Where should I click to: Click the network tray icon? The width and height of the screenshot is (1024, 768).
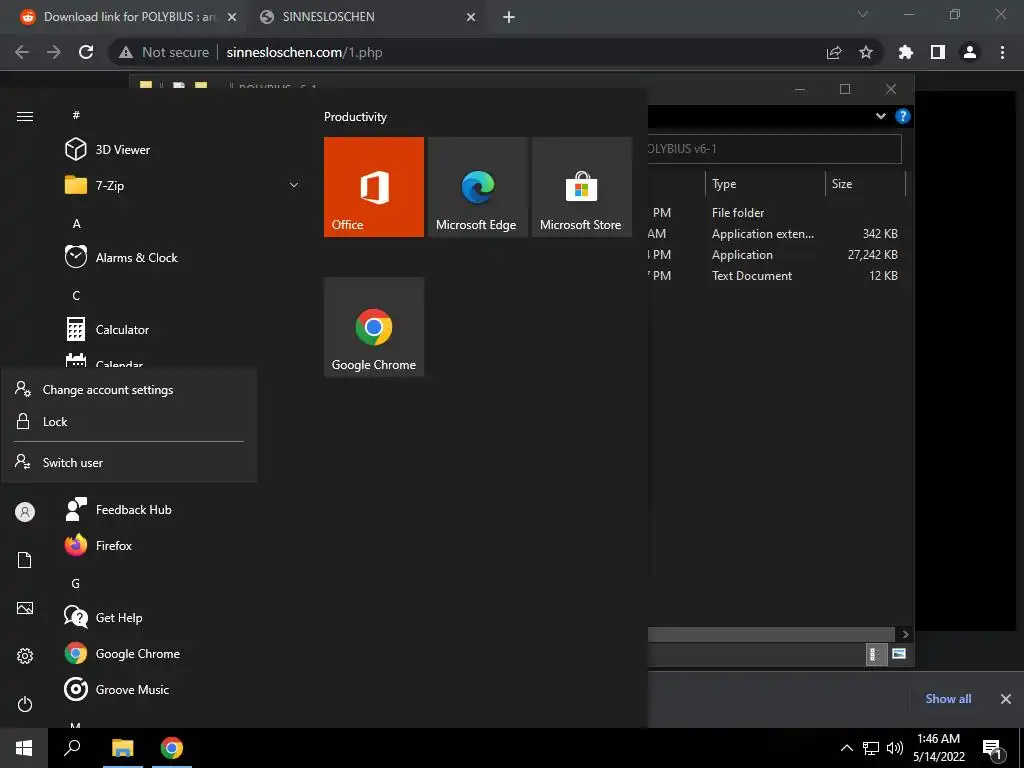871,748
